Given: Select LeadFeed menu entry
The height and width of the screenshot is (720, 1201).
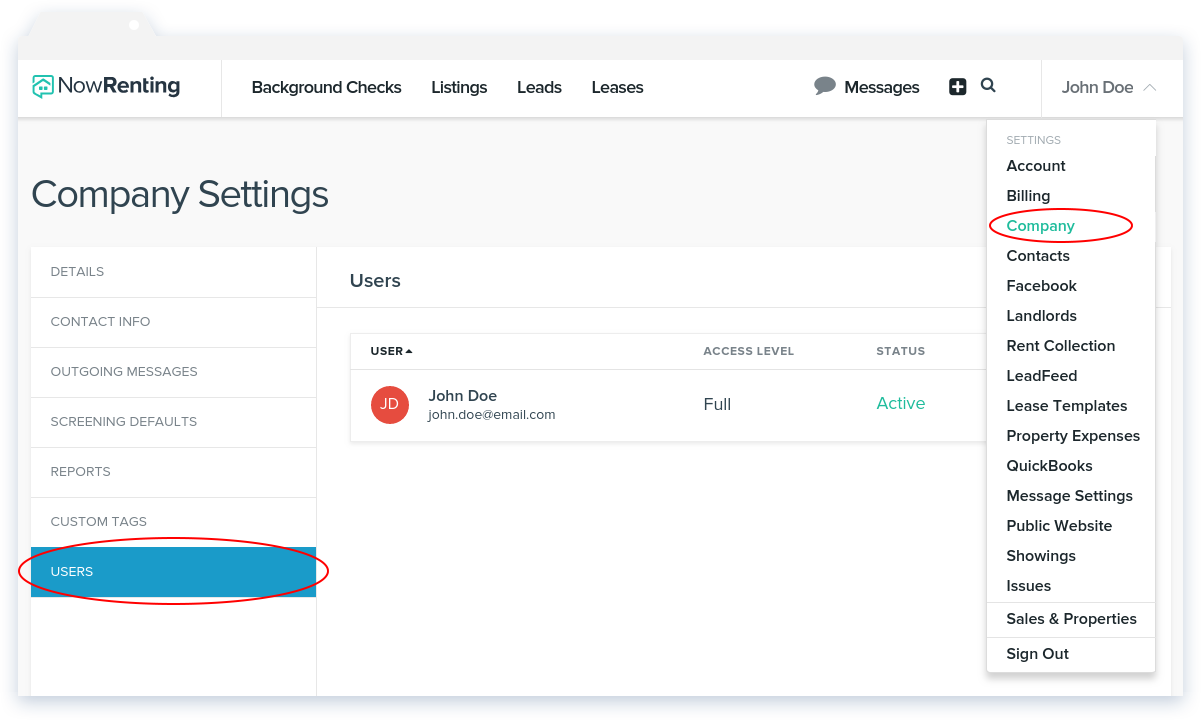Looking at the screenshot, I should click(x=1041, y=376).
